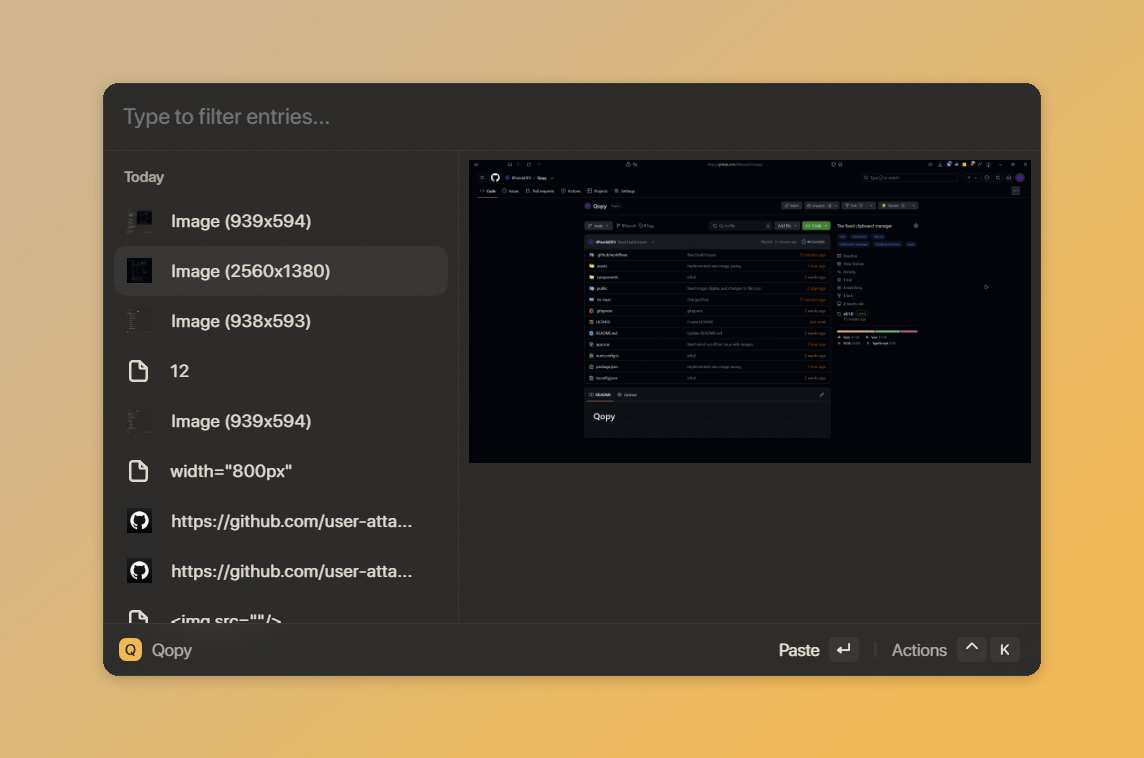Click the Ctrl caret key icon
Viewport: 1144px width, 758px height.
pos(972,649)
